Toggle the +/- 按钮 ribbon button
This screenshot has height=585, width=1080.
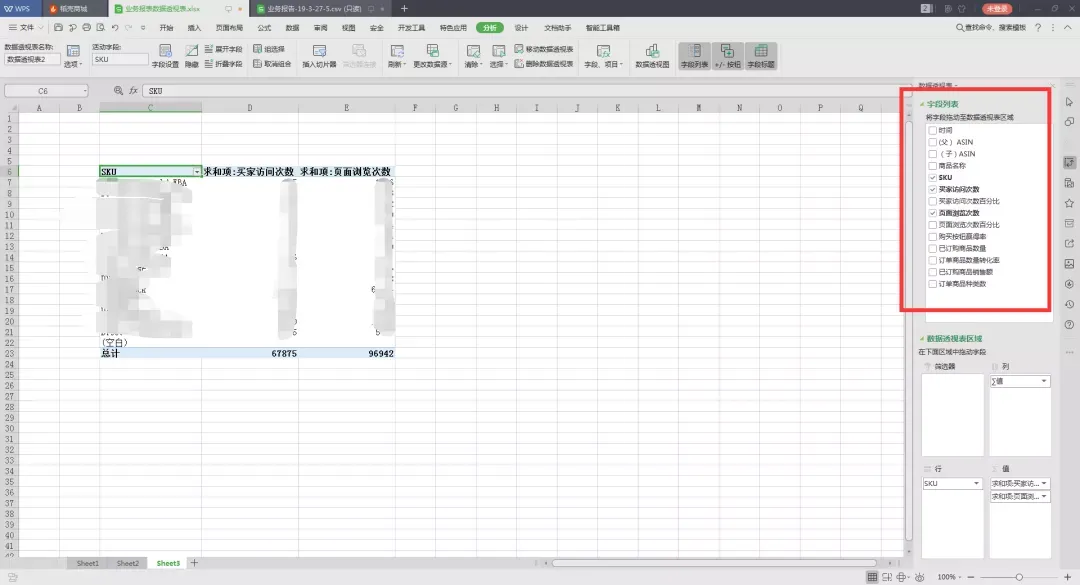727,56
